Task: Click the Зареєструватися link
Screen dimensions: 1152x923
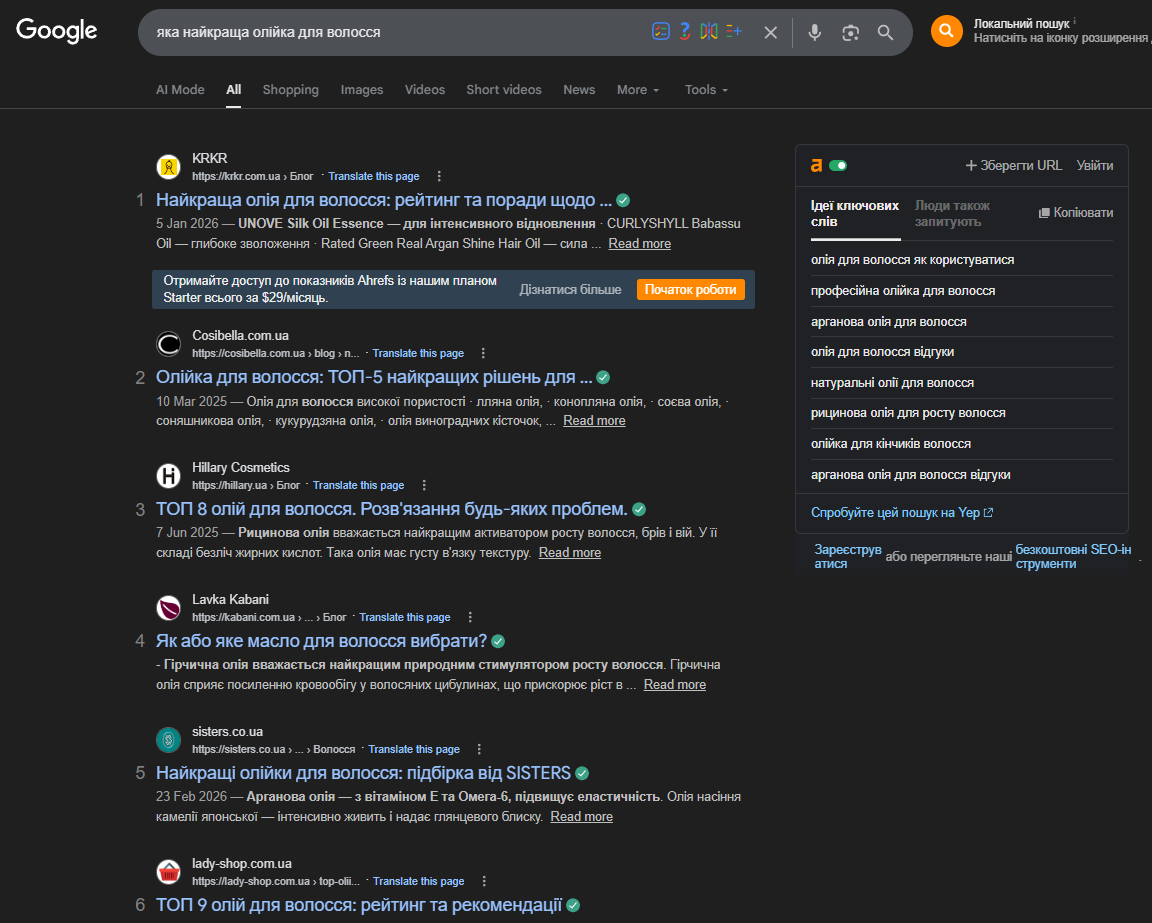Action: [x=848, y=556]
